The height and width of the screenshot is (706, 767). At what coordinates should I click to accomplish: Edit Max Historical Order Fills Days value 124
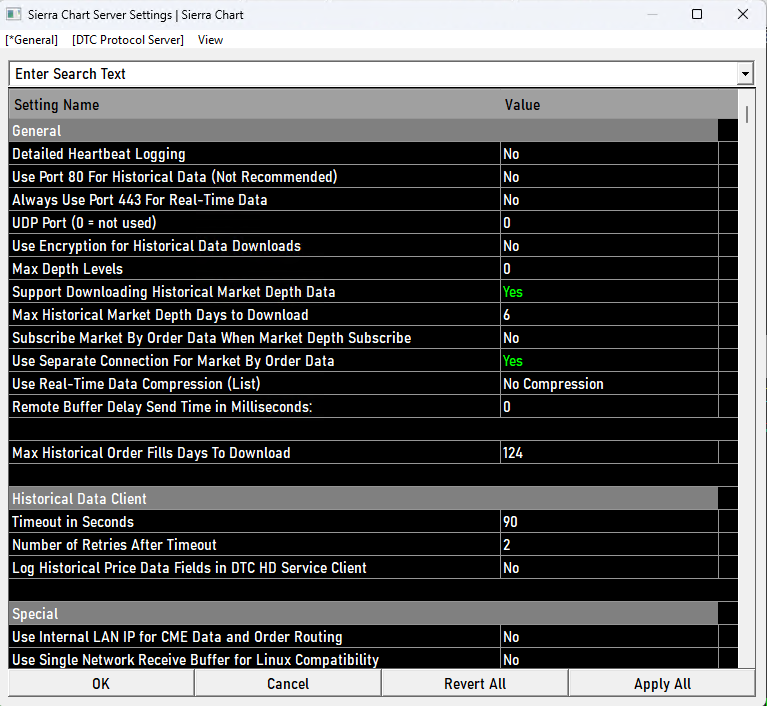point(609,453)
